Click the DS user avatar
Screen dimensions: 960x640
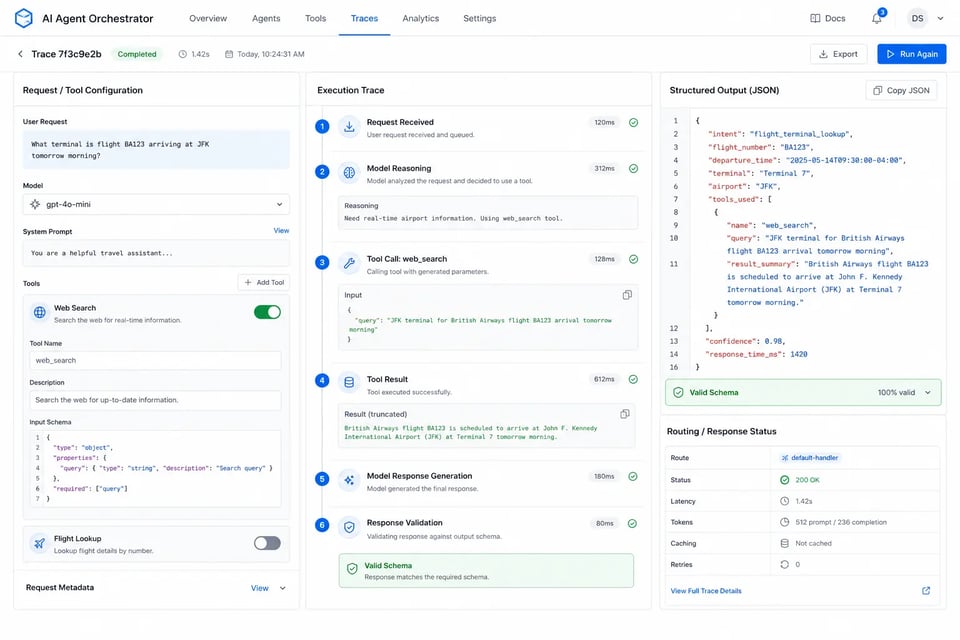[917, 18]
